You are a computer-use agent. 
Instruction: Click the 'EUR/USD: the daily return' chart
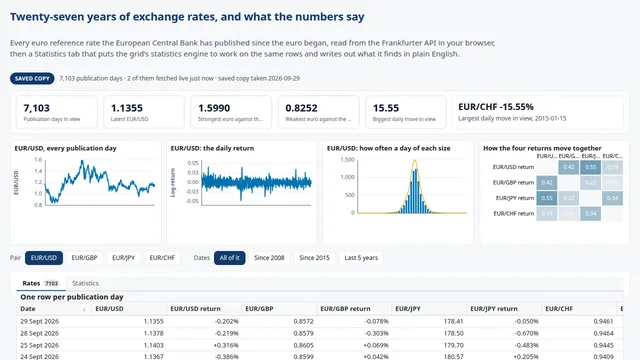pos(242,193)
